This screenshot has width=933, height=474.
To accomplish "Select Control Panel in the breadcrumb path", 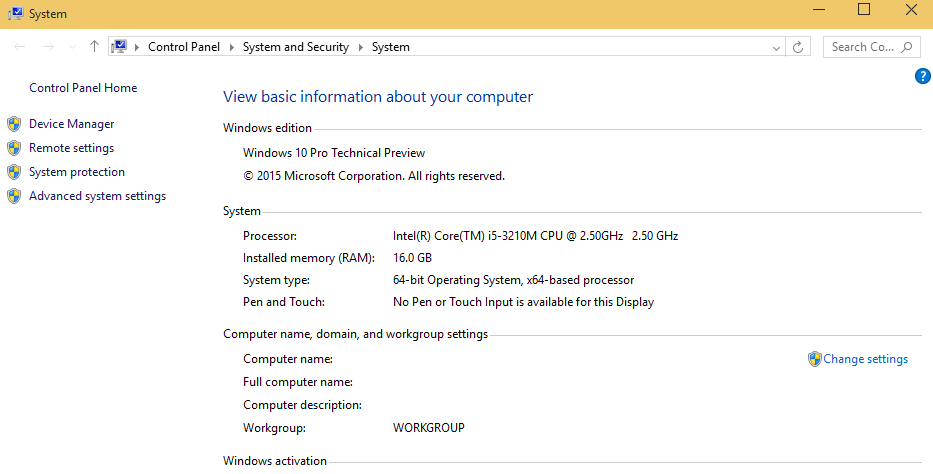I will click(x=185, y=47).
